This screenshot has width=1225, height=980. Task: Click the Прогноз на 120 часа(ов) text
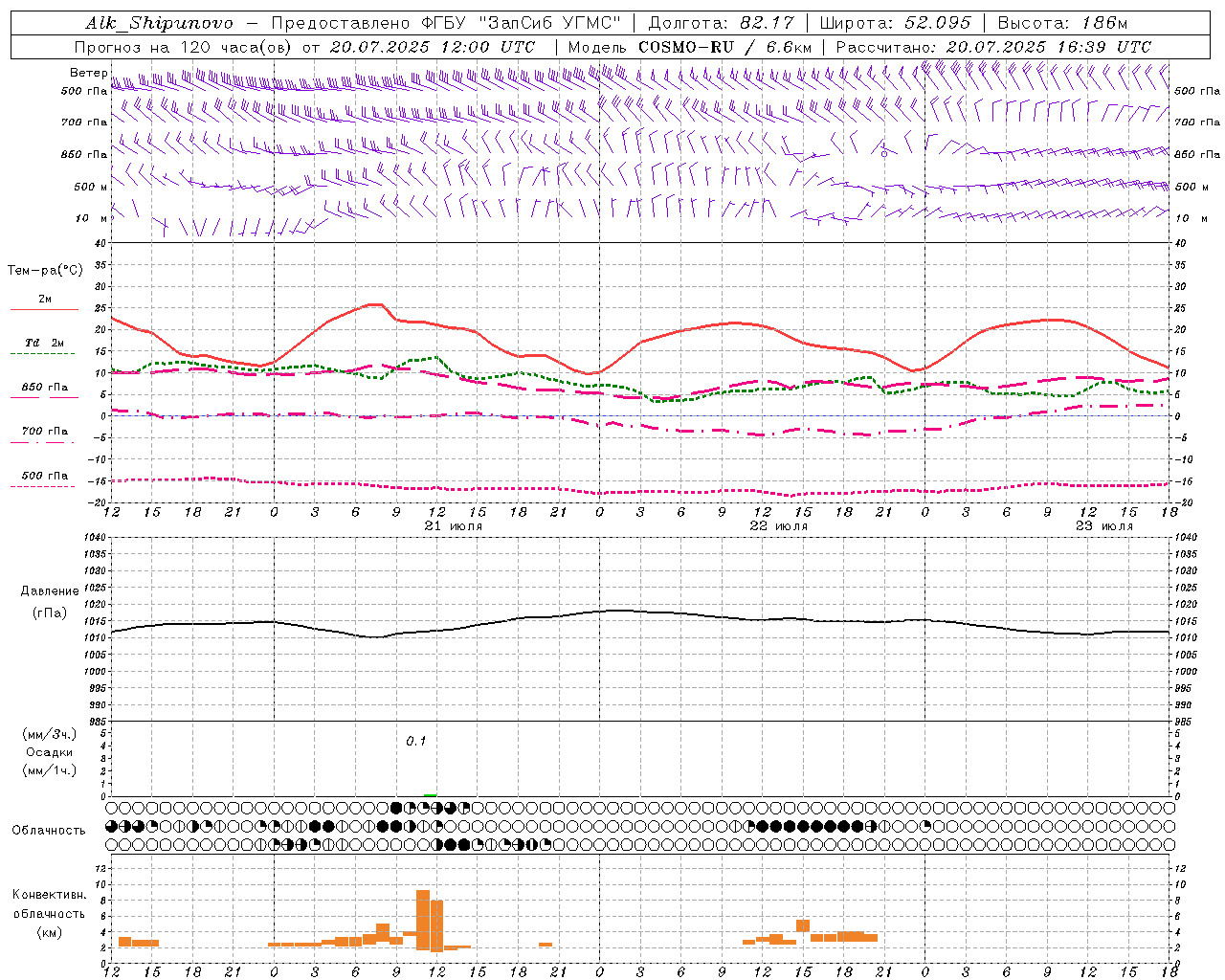tap(184, 47)
